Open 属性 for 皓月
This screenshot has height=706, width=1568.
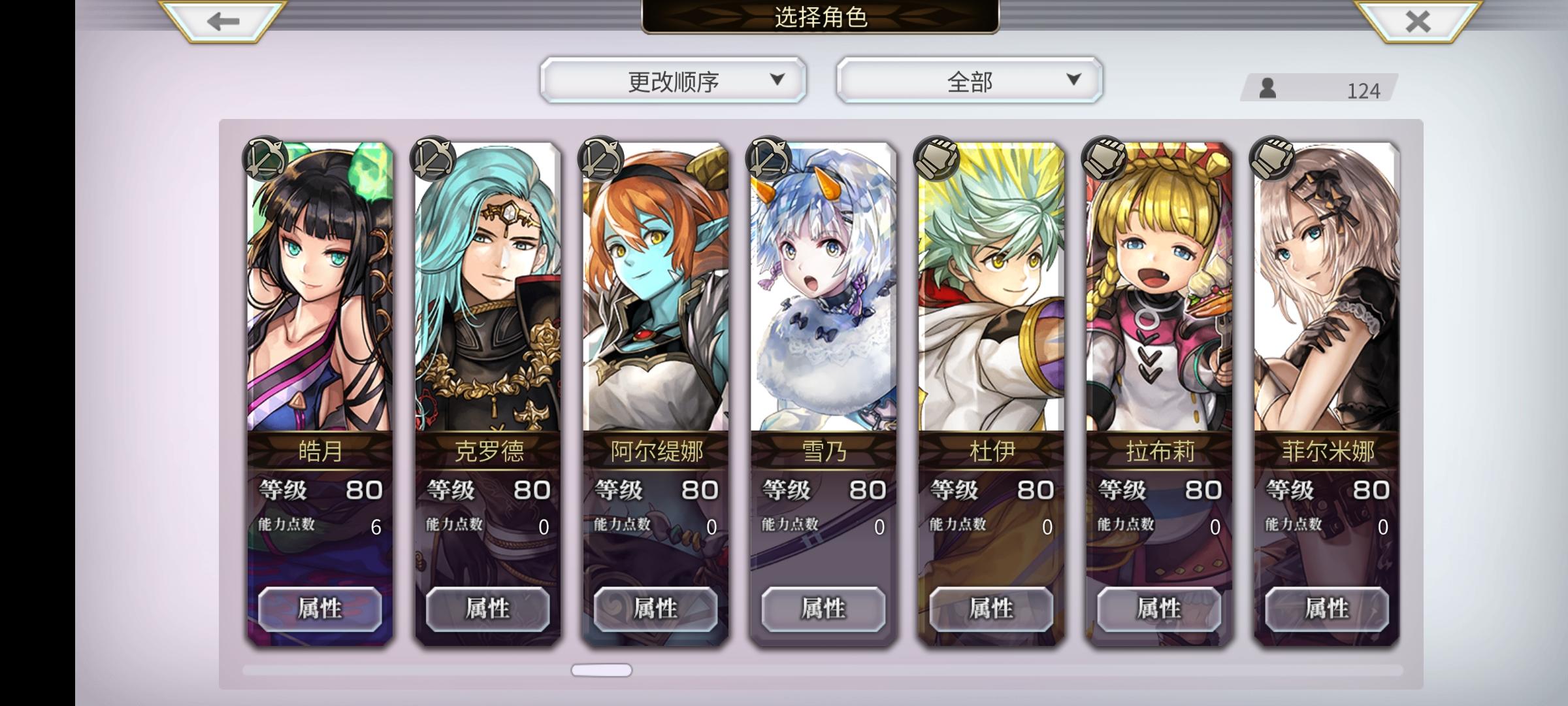pos(320,609)
